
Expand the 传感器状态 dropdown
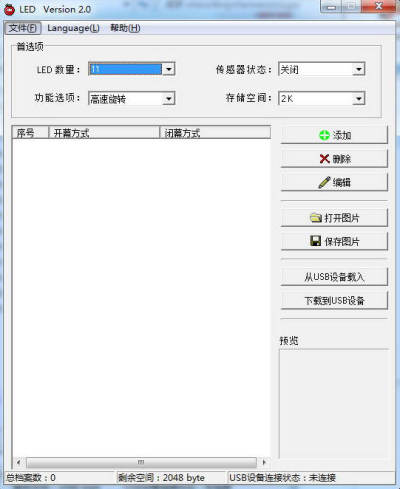359,69
